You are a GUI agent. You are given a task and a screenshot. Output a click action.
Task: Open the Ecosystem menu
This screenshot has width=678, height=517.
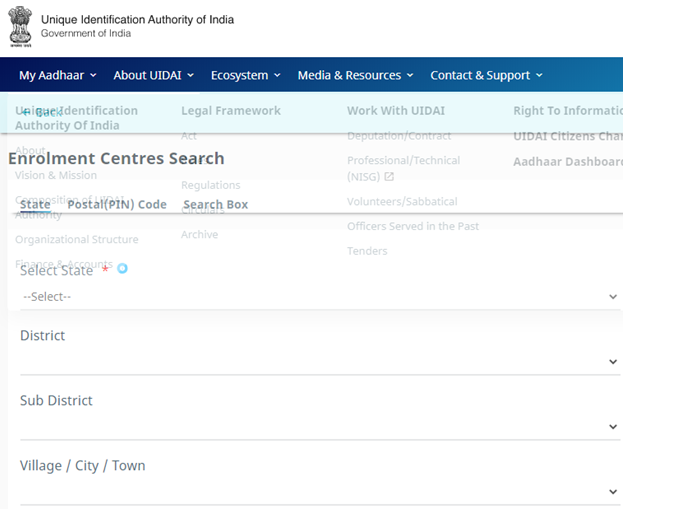246,75
